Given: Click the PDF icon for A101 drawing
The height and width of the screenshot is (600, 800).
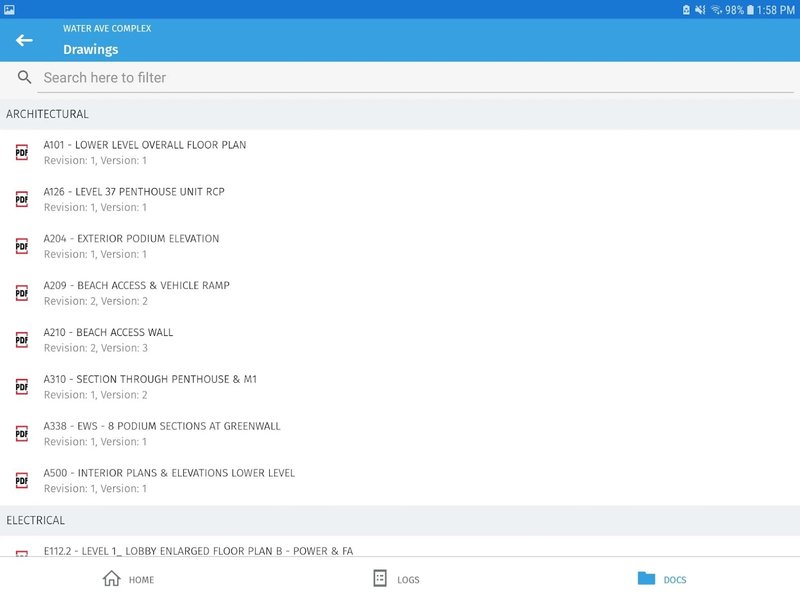Looking at the screenshot, I should [22, 152].
